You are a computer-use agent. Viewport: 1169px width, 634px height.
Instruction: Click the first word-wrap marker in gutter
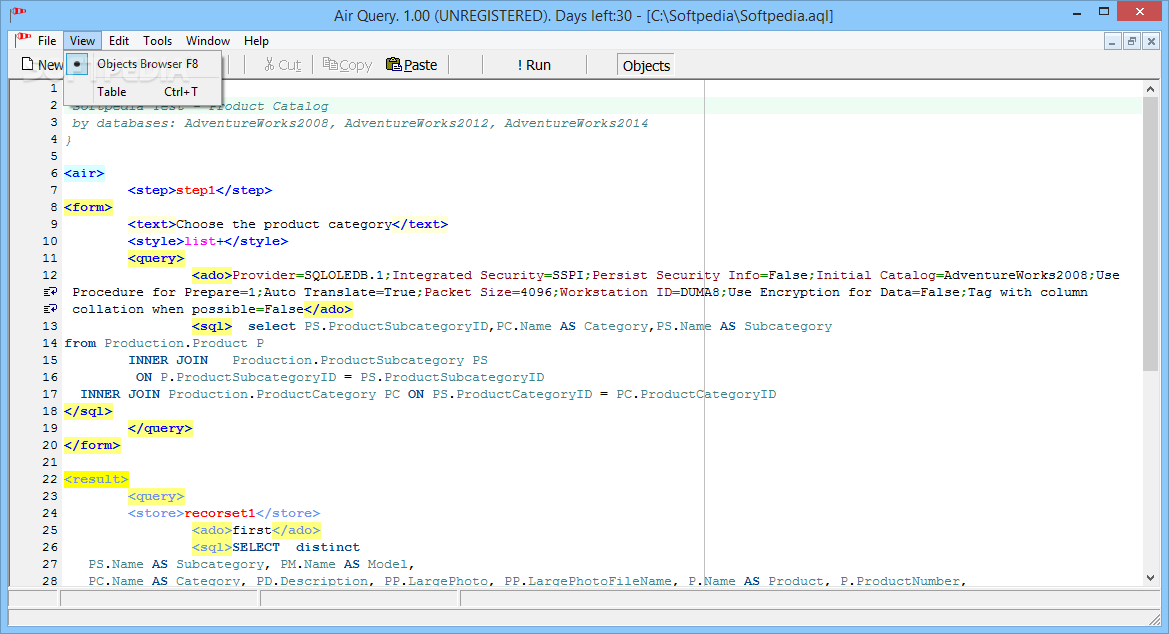coord(50,292)
